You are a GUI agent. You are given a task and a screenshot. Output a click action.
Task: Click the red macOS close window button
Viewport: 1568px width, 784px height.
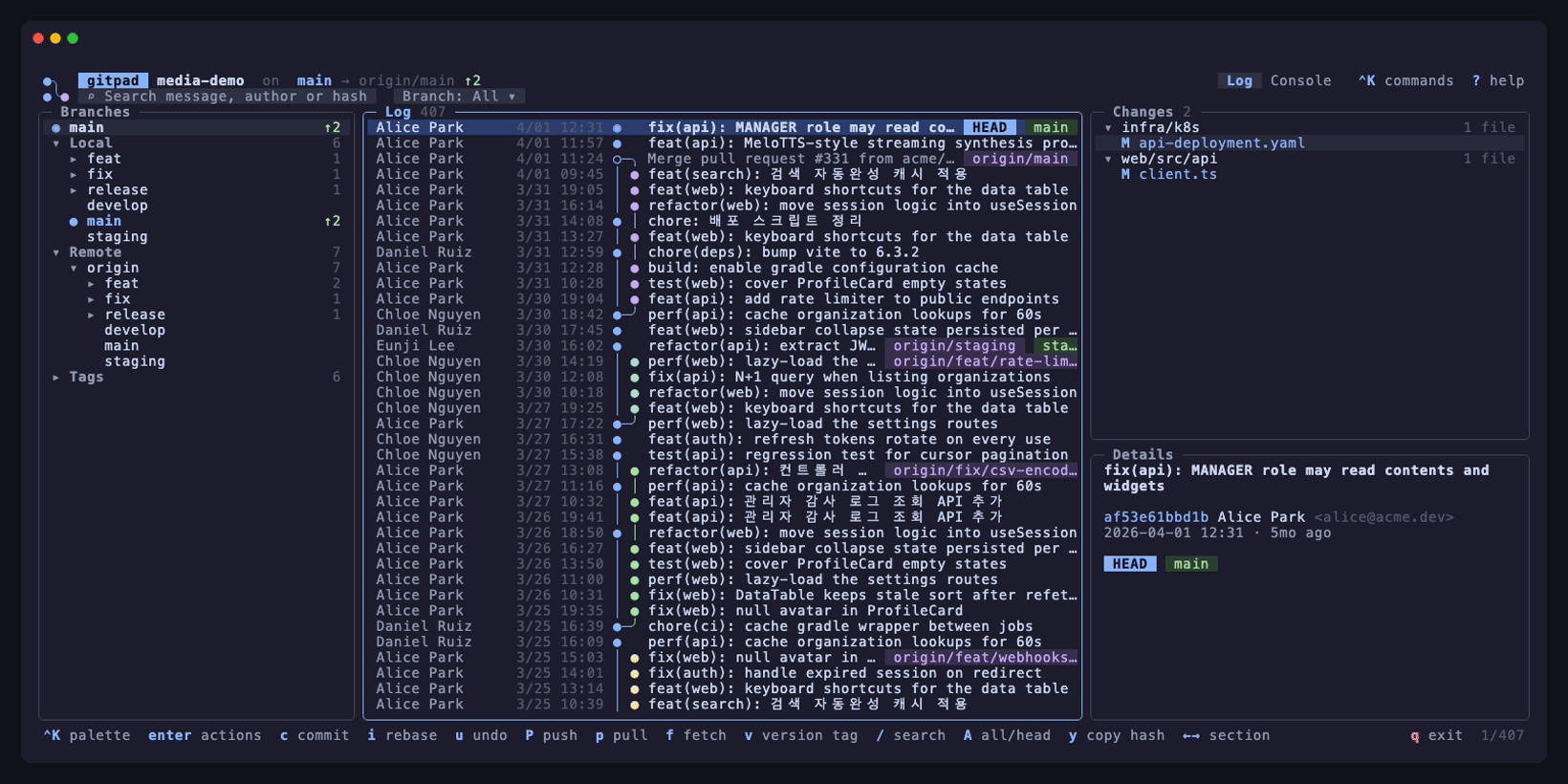pyautogui.click(x=38, y=38)
